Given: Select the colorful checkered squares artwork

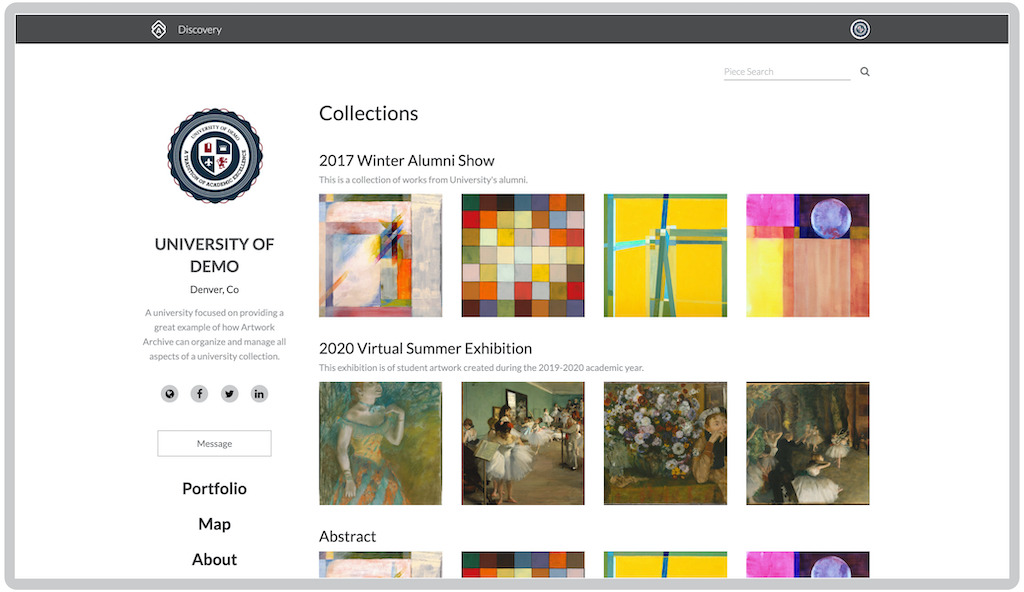Looking at the screenshot, I should coord(523,255).
